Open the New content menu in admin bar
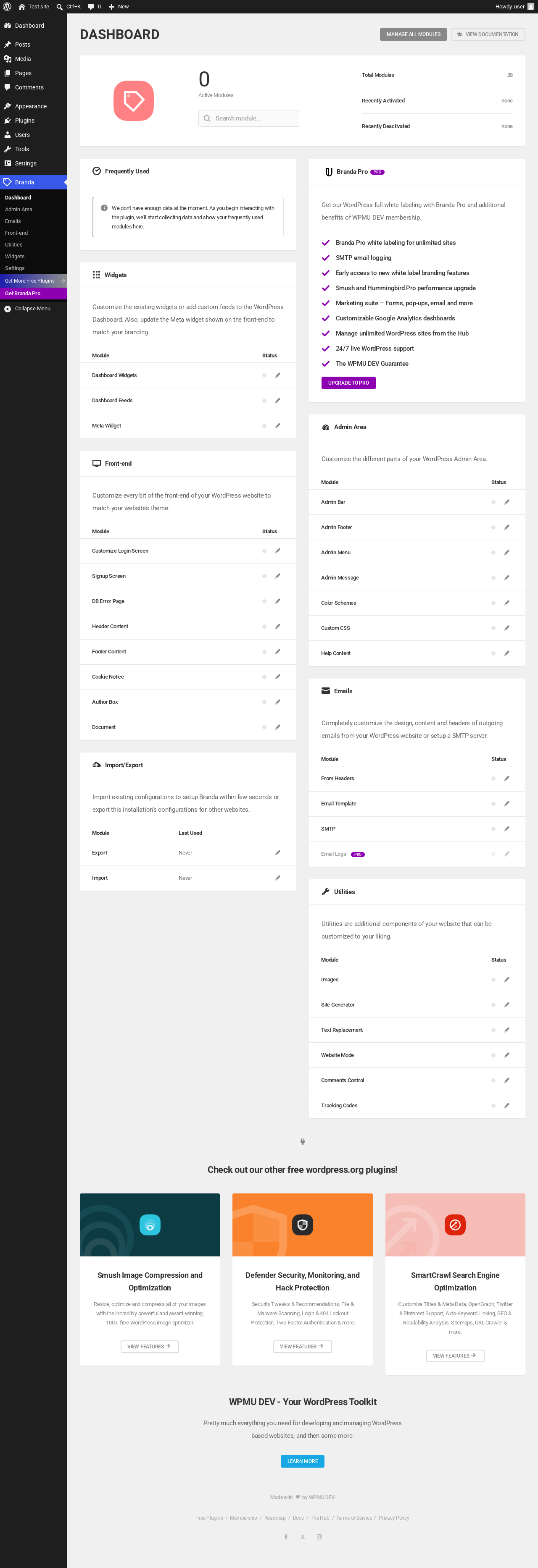Screen dimensions: 538x1568 click(x=119, y=7)
